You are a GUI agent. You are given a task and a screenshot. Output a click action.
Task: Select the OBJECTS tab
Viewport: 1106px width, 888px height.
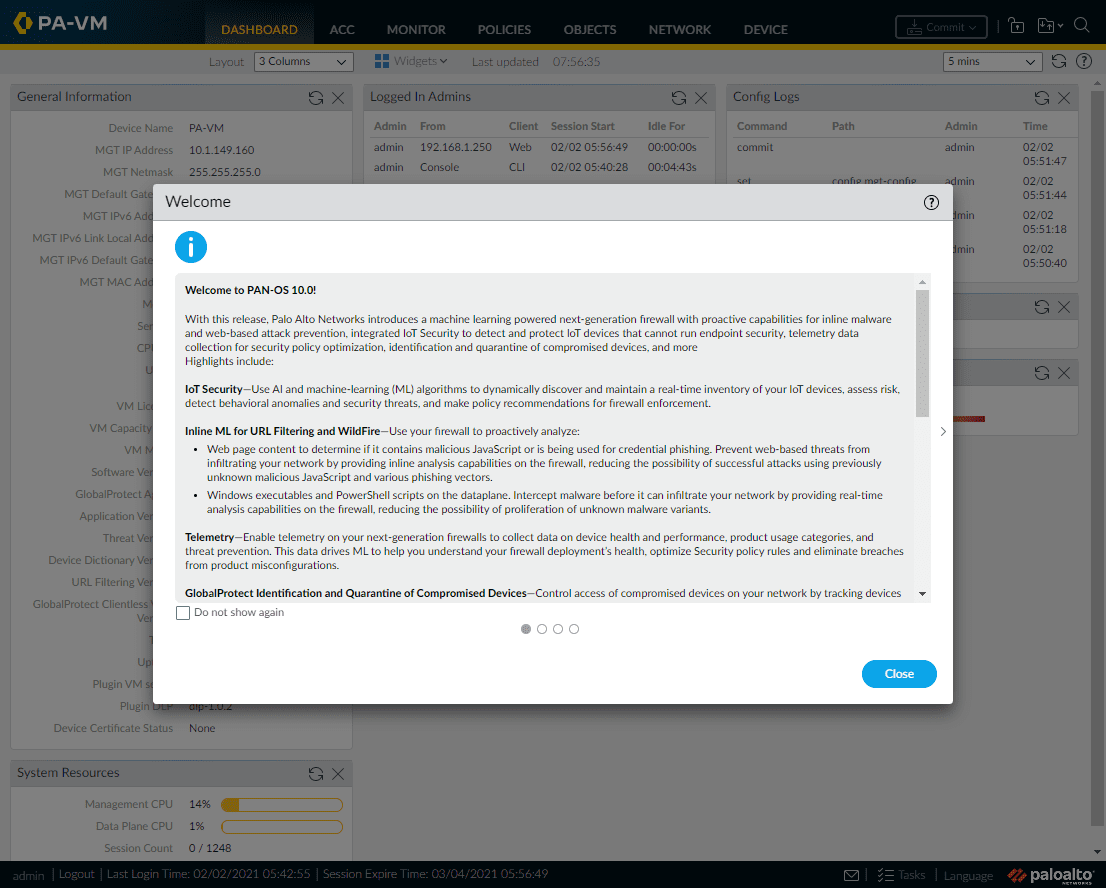pyautogui.click(x=590, y=30)
